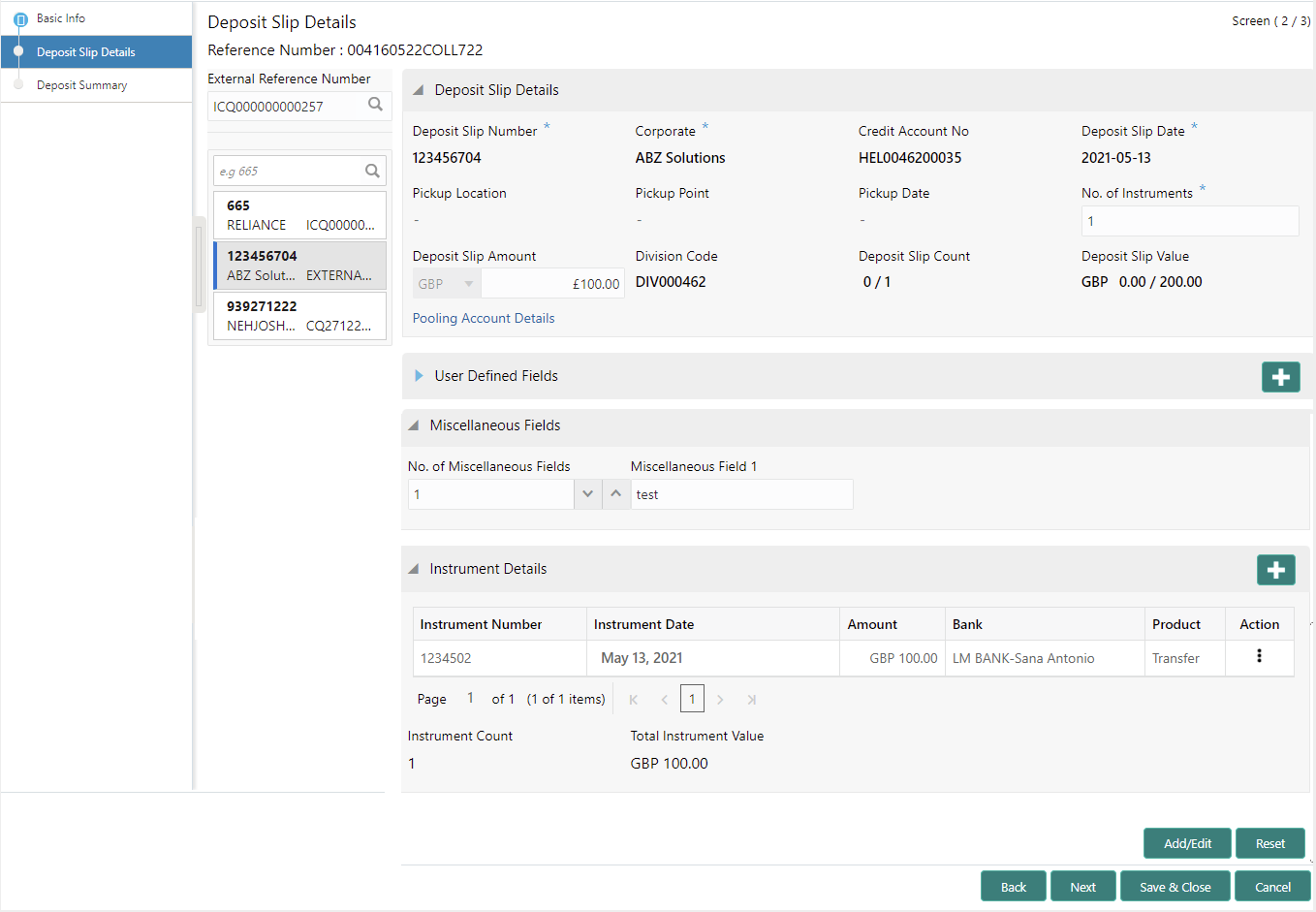The height and width of the screenshot is (912, 1316).
Task: Select deposit slip 939271222 in the list
Action: tap(299, 316)
